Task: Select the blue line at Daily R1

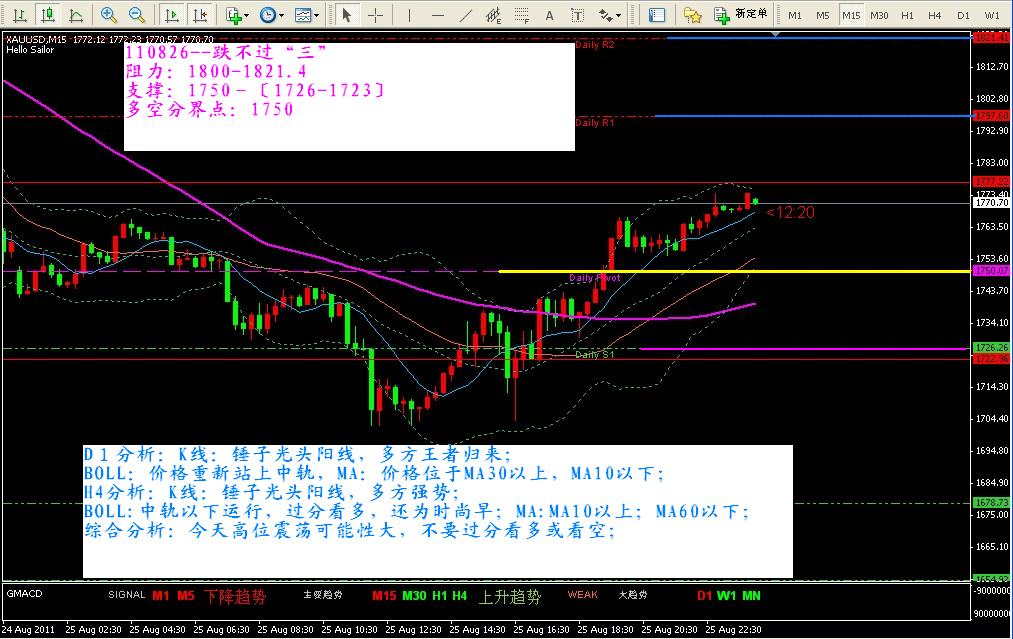Action: click(813, 116)
